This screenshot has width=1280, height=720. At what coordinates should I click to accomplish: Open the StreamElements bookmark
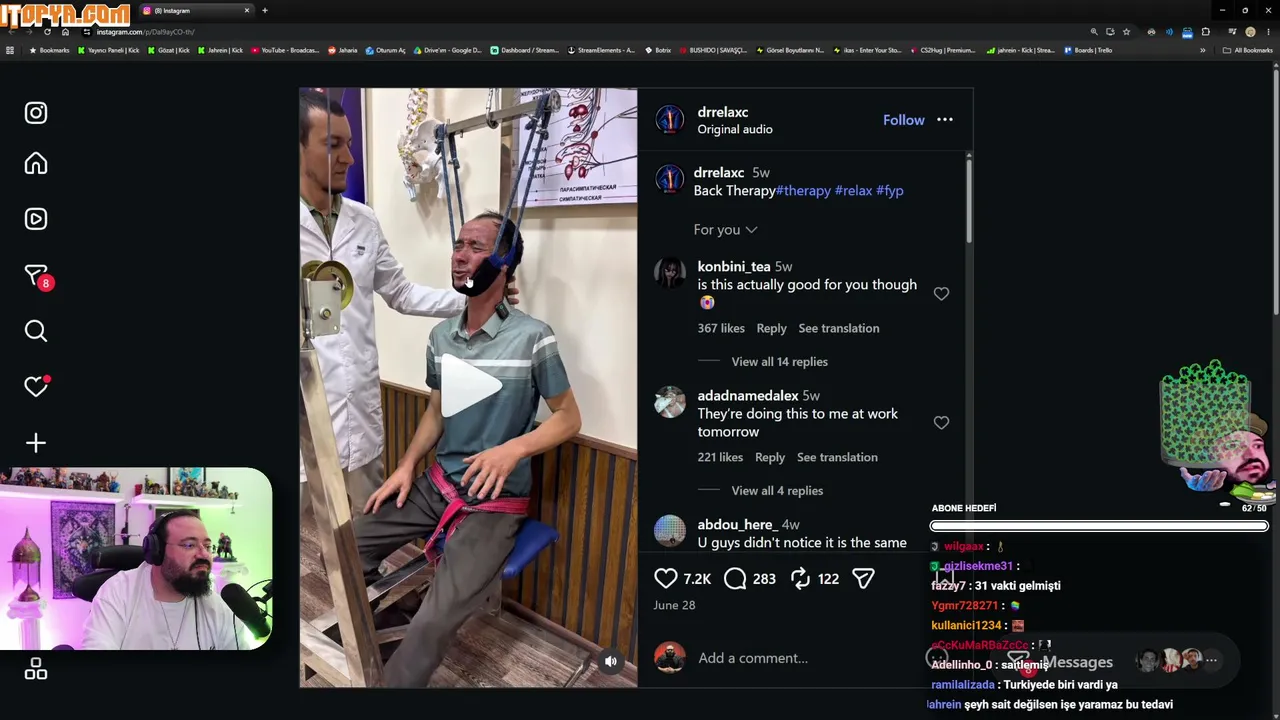coord(601,50)
